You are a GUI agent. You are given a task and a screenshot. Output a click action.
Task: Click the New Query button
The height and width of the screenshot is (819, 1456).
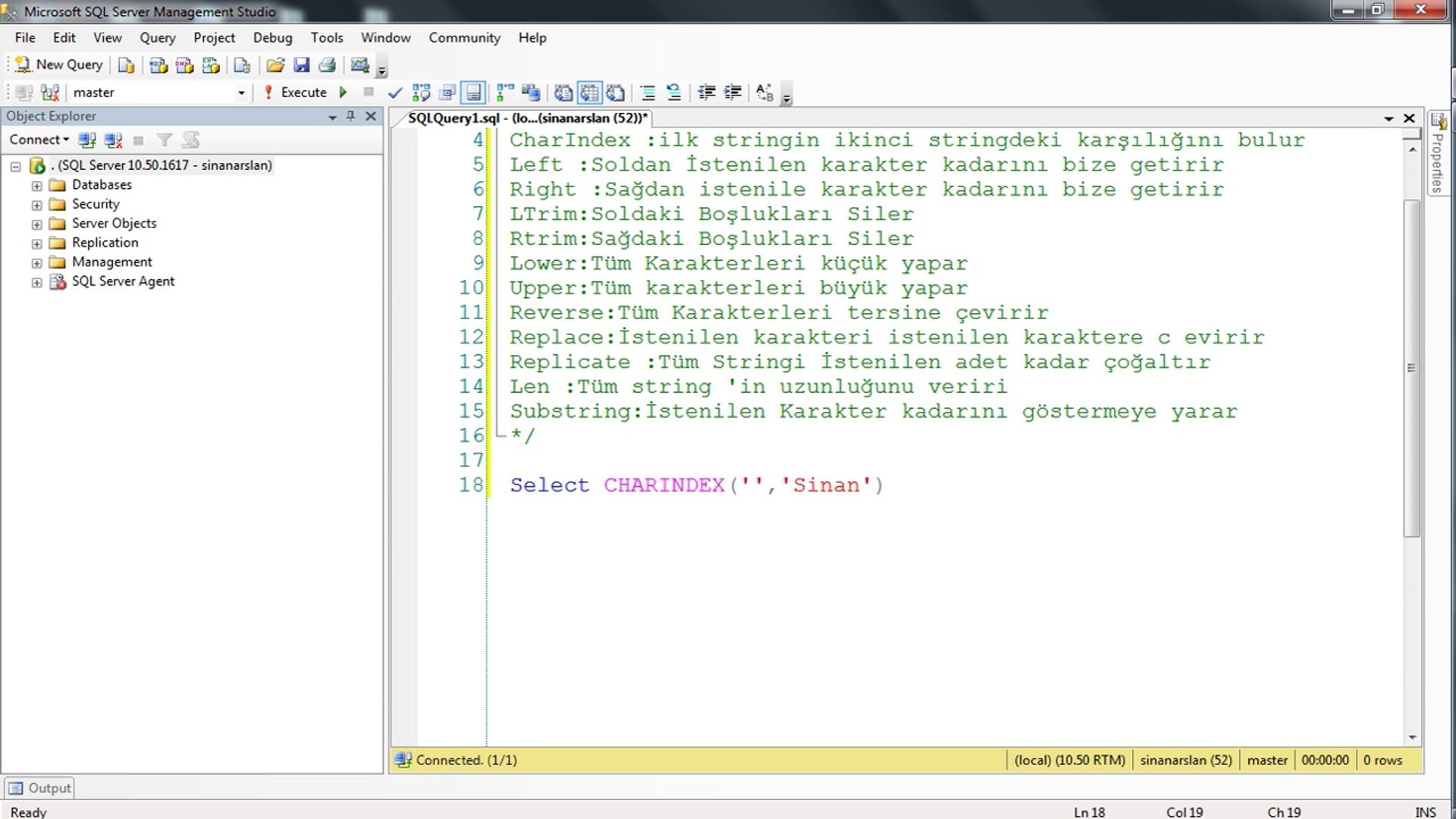coord(59,65)
